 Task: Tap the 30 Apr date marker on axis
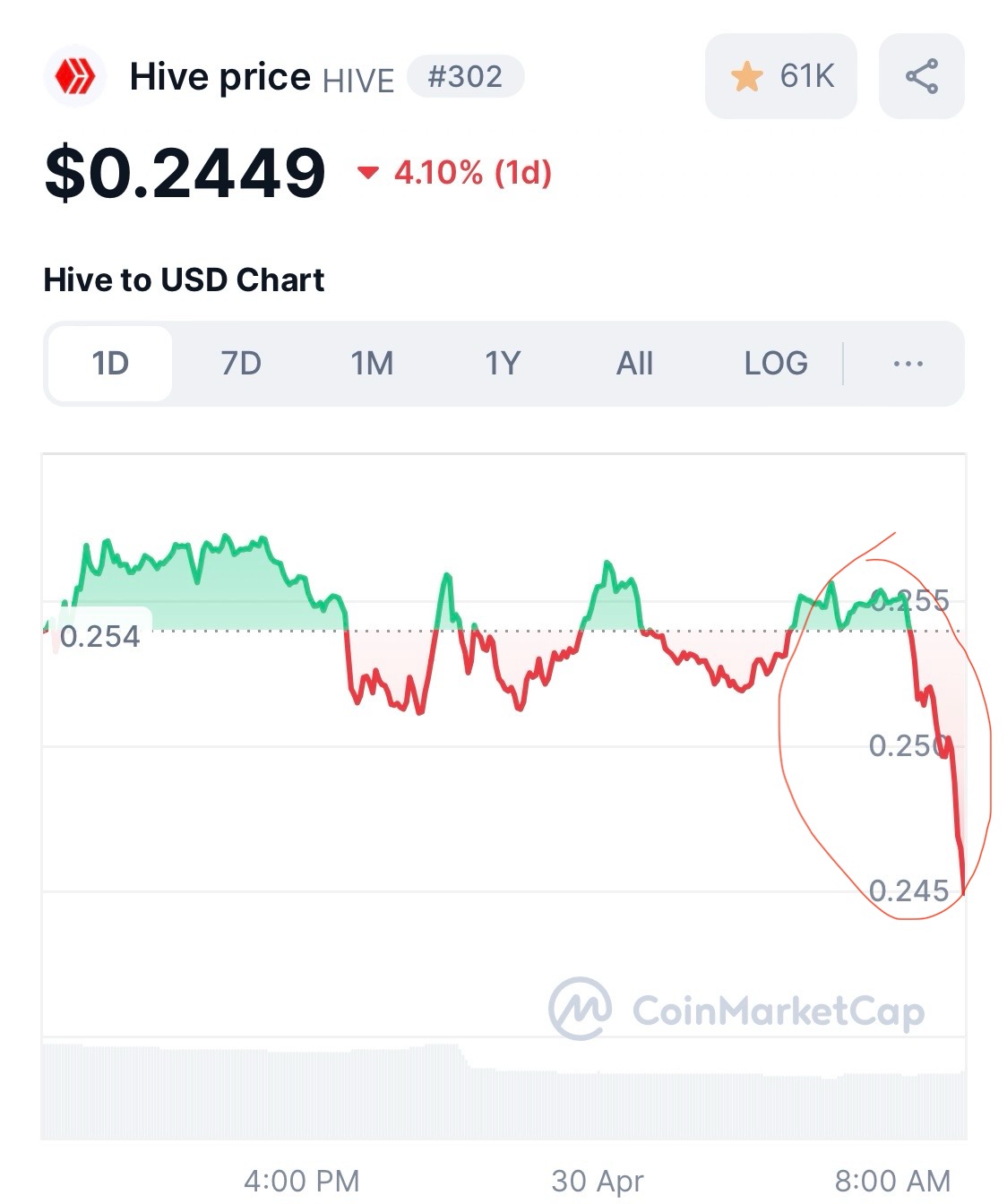point(598,1181)
